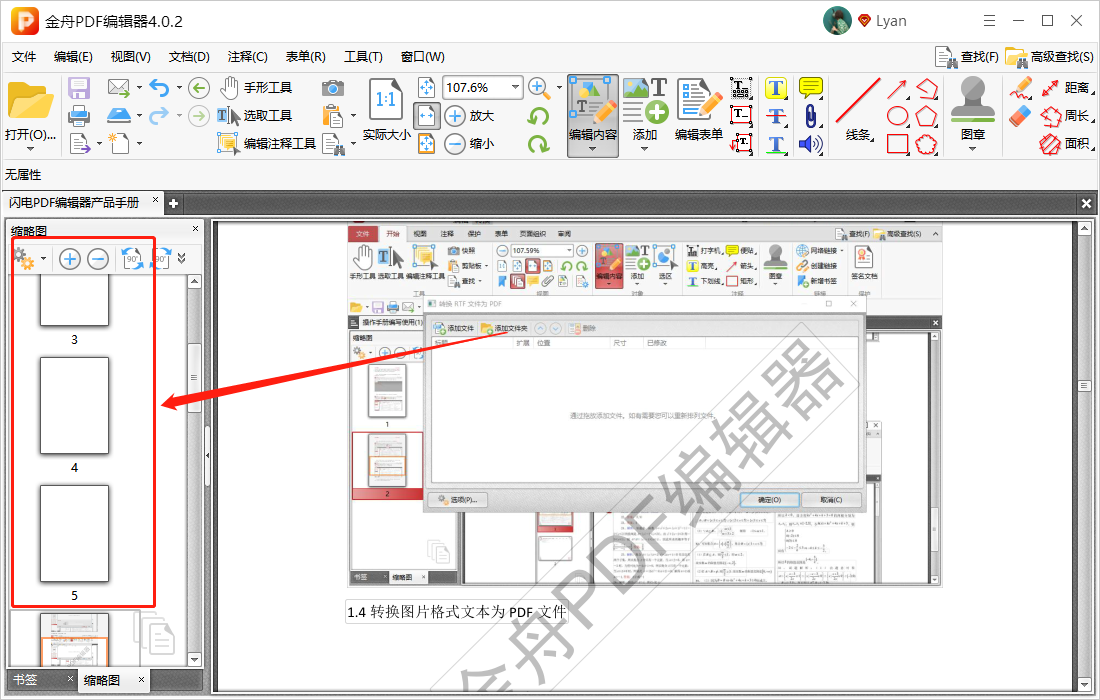Select the Attach File paperclip icon
This screenshot has height=700, width=1100.
point(811,116)
